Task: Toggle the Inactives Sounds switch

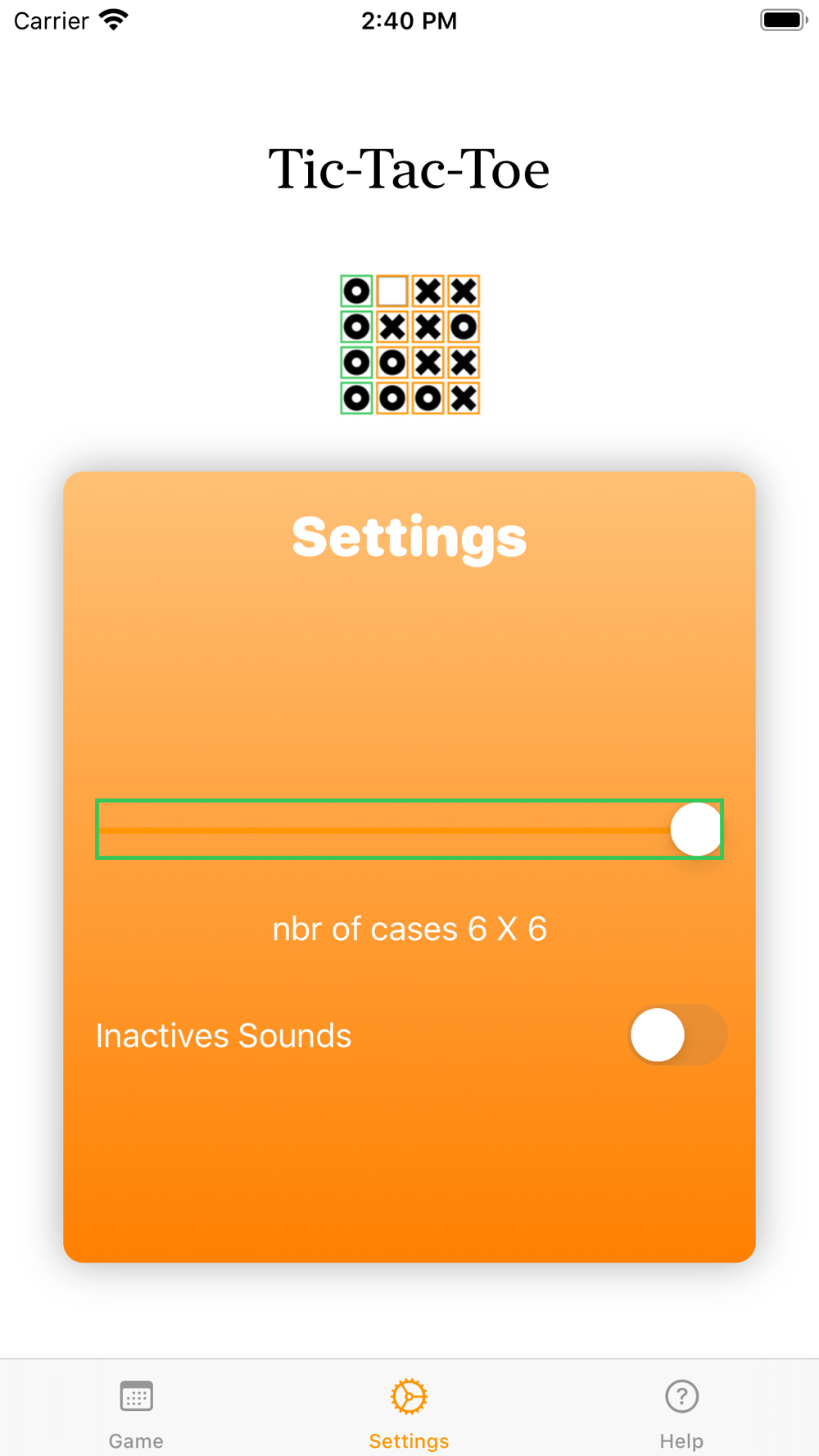Action: (677, 1035)
